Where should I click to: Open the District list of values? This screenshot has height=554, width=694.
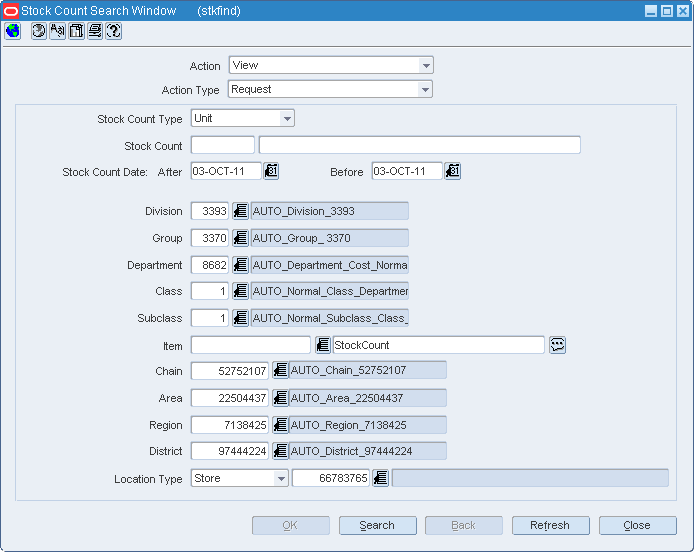[x=280, y=451]
